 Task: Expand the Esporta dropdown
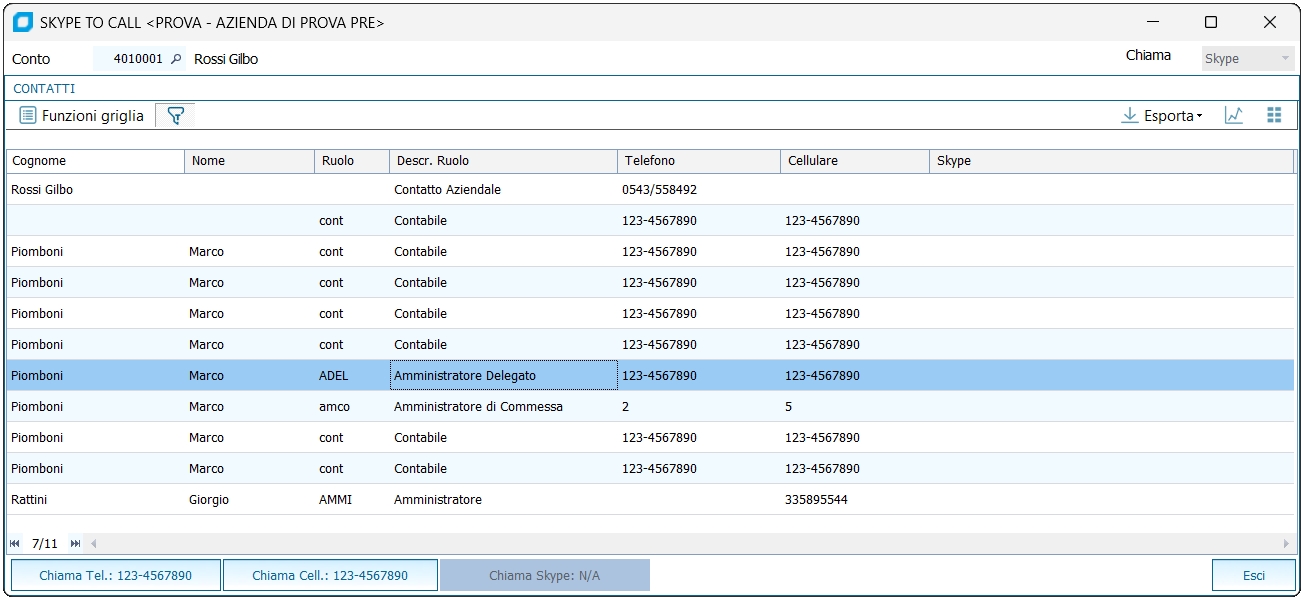click(x=1162, y=116)
